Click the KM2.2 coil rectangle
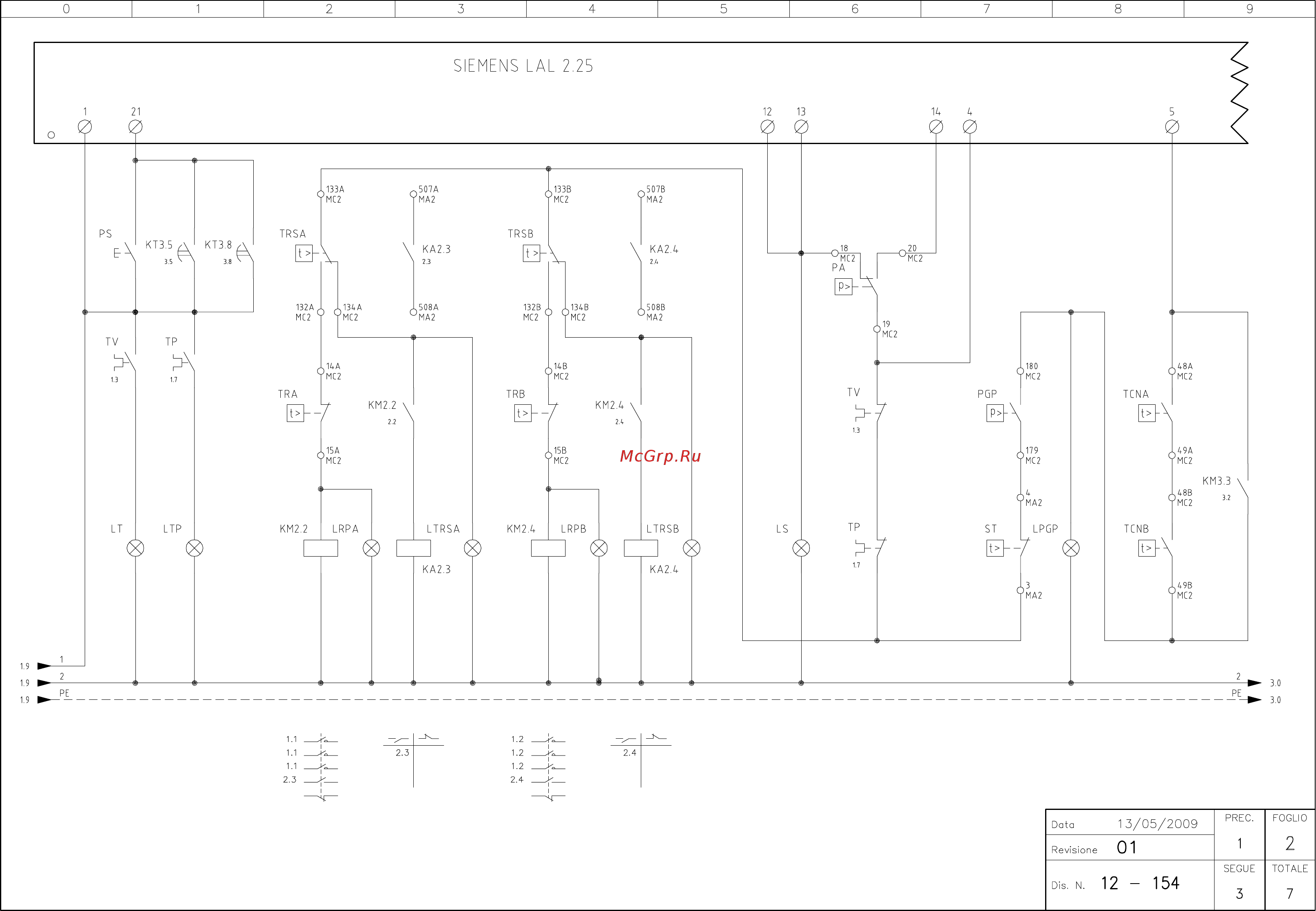This screenshot has width=1316, height=911. point(321,548)
